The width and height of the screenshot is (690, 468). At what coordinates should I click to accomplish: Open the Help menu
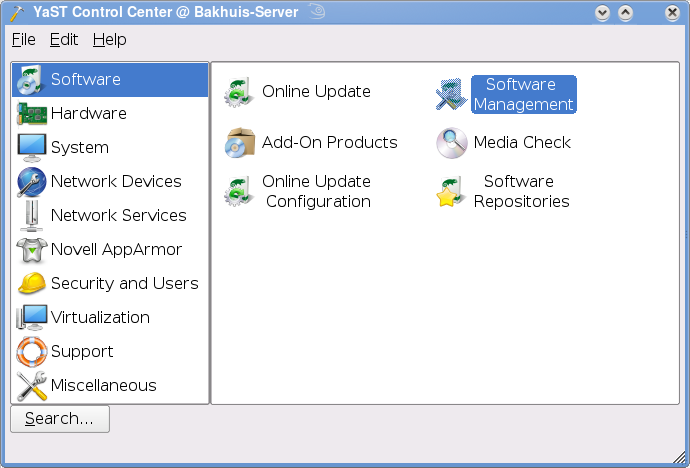click(x=110, y=40)
